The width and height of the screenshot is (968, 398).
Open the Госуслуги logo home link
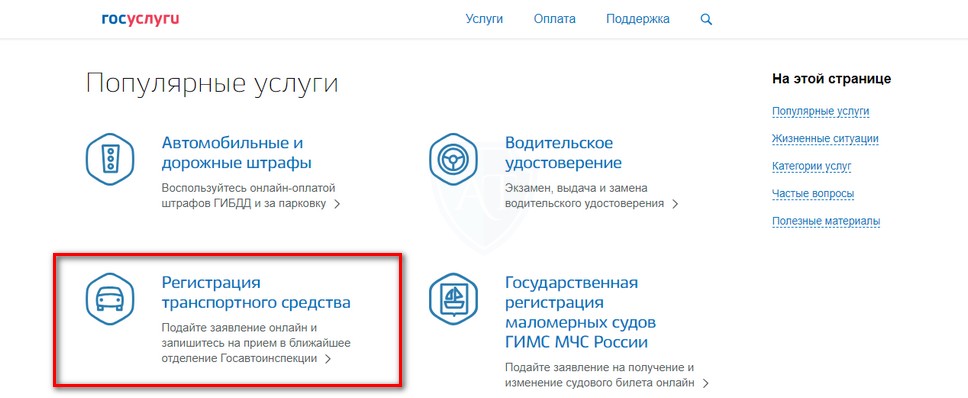140,19
